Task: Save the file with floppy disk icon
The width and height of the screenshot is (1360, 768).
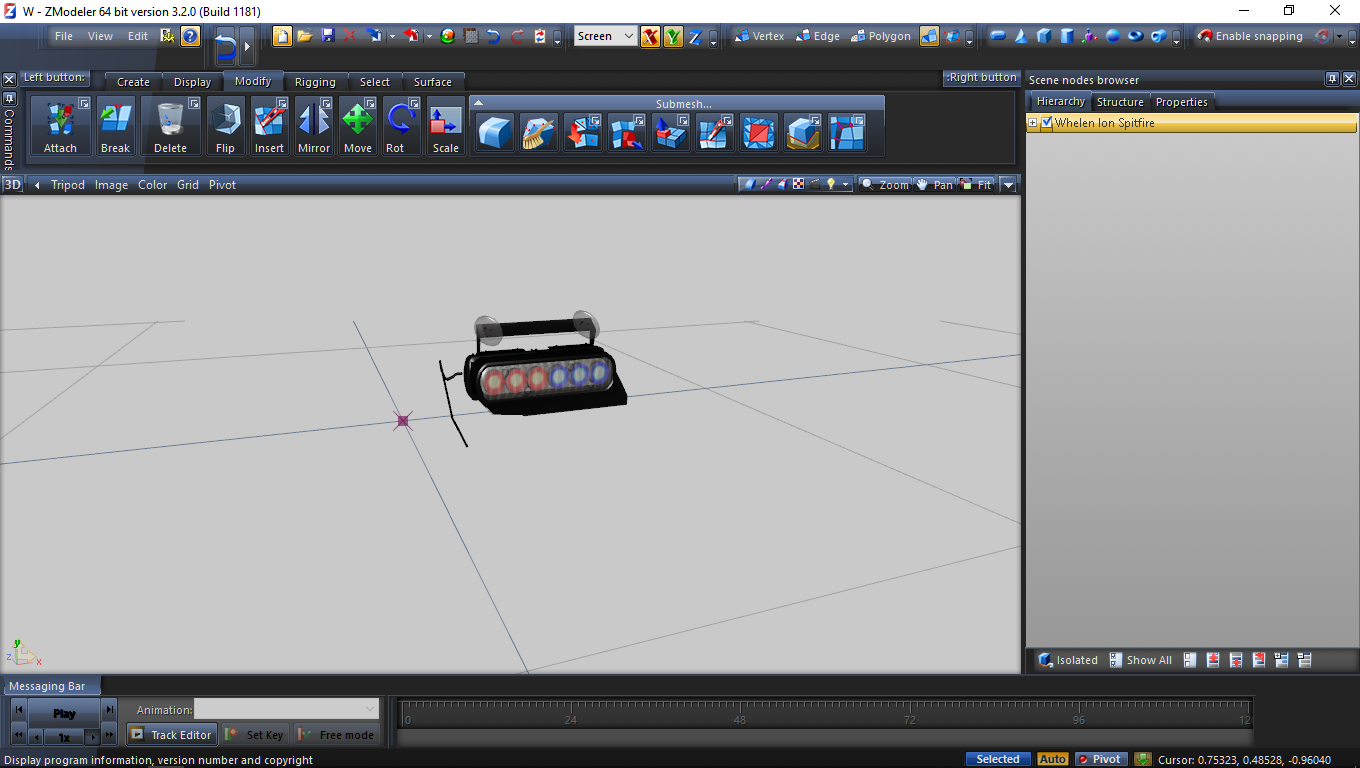Action: 327,36
